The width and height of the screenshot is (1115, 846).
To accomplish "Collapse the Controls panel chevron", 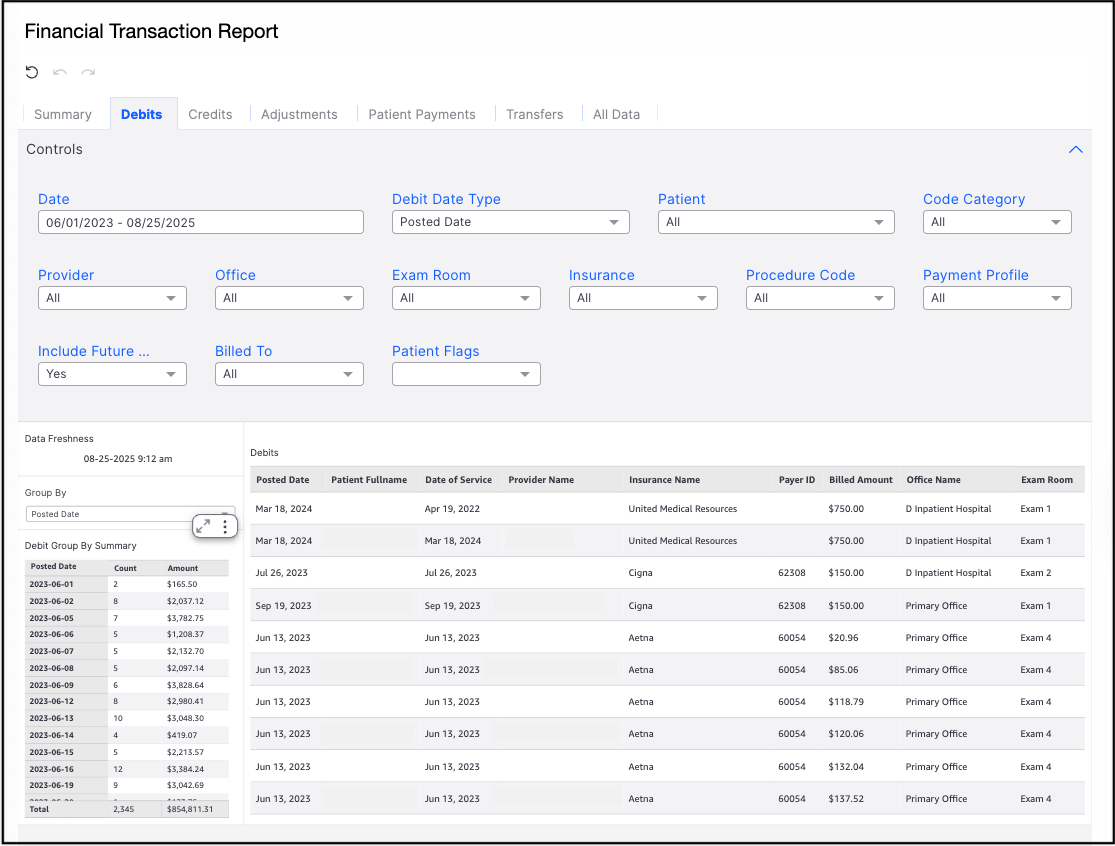I will [1076, 149].
